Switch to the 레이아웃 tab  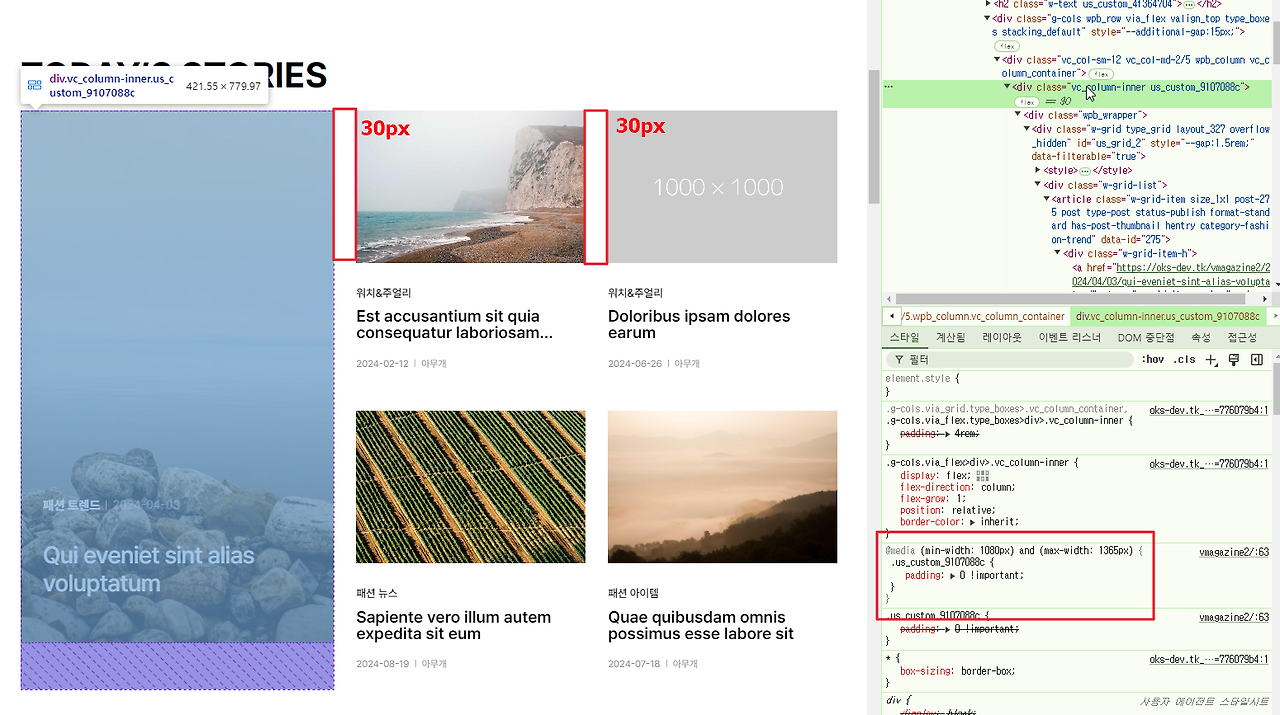point(1002,338)
